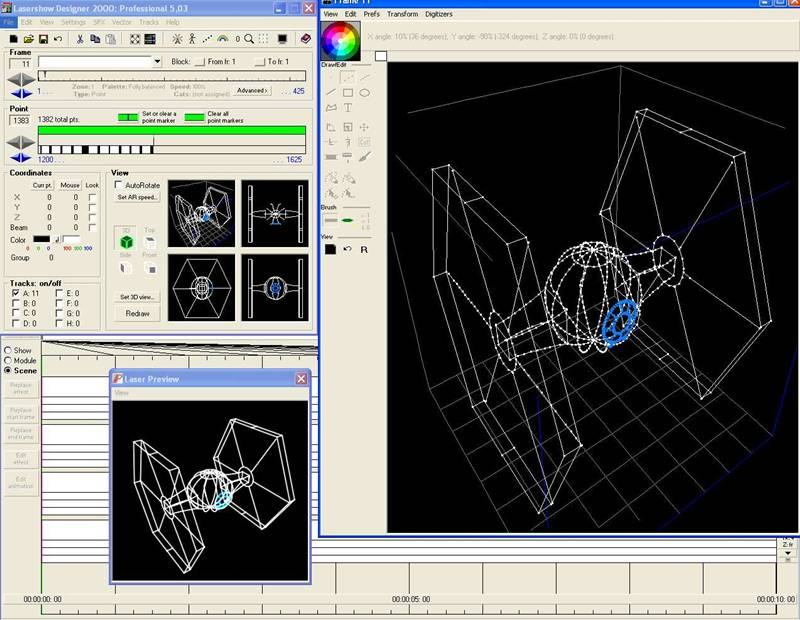Open the Tracks menu

coord(149,21)
